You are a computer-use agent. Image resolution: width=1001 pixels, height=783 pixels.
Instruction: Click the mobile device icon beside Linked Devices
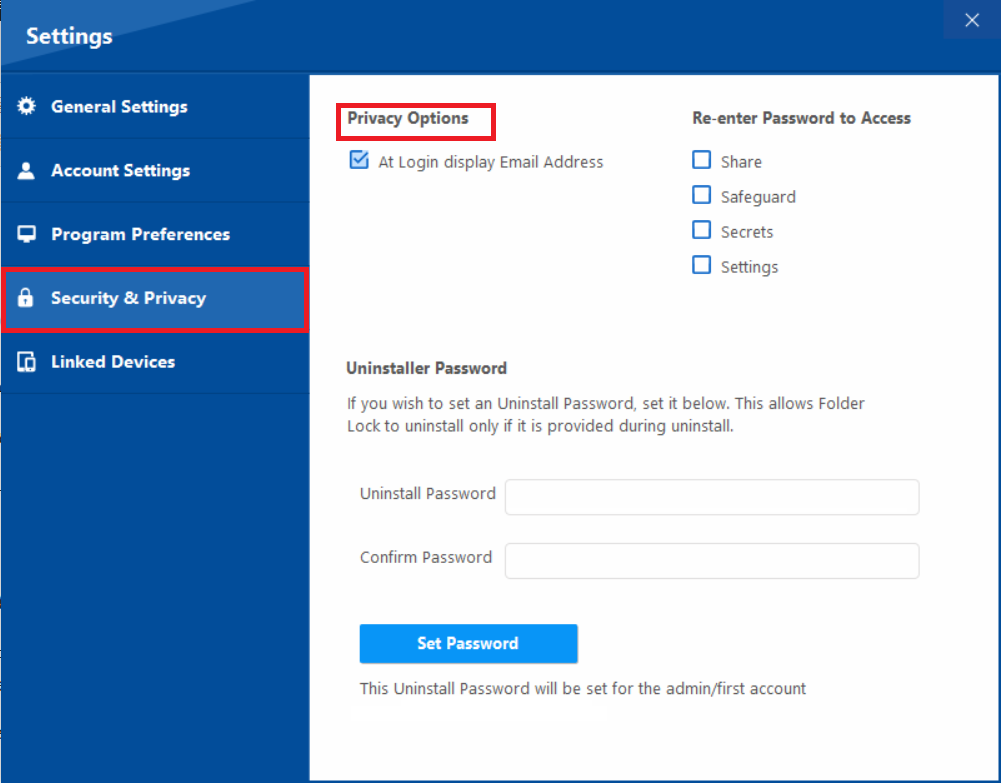[x=26, y=362]
